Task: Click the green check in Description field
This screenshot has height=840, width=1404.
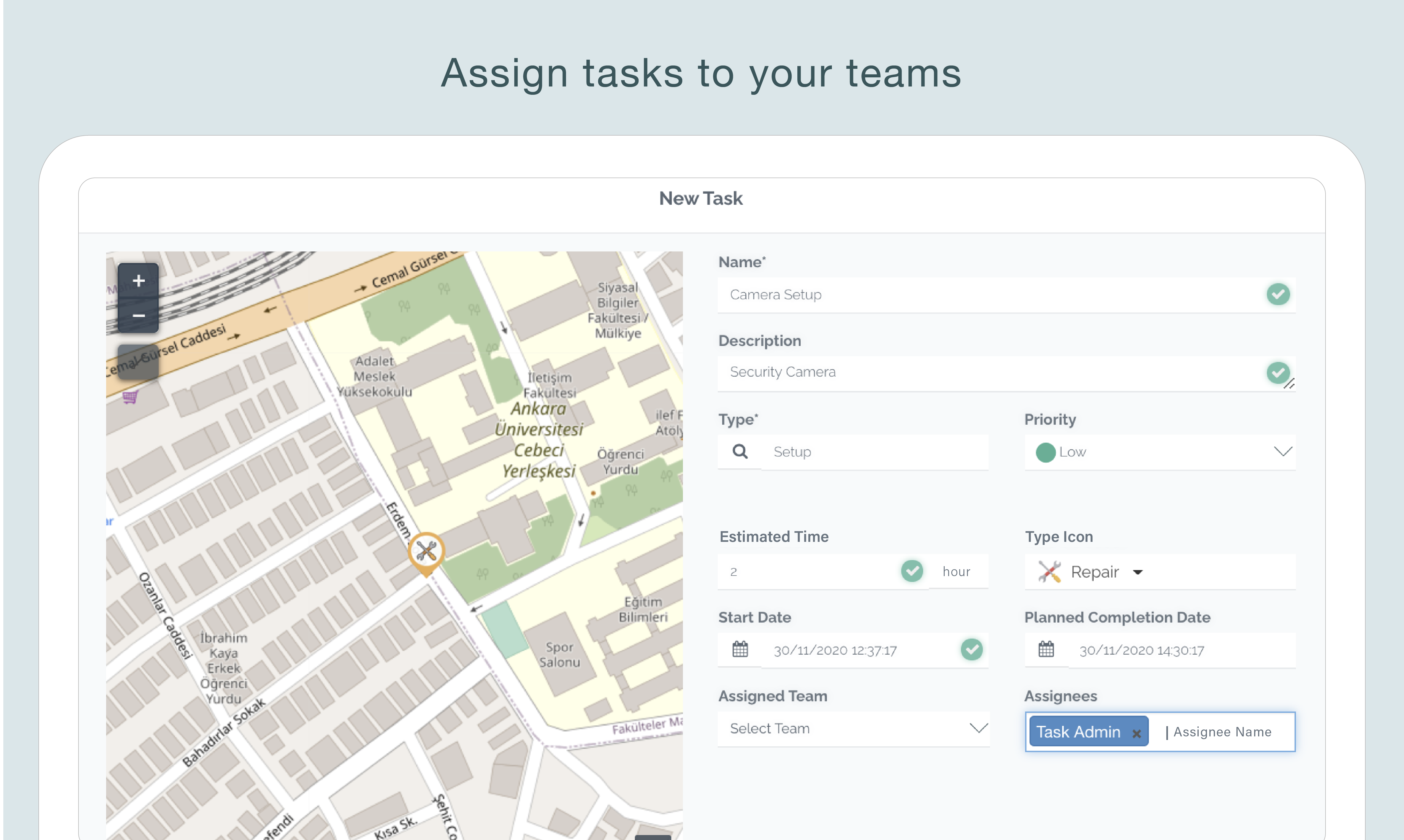Action: (x=1277, y=372)
